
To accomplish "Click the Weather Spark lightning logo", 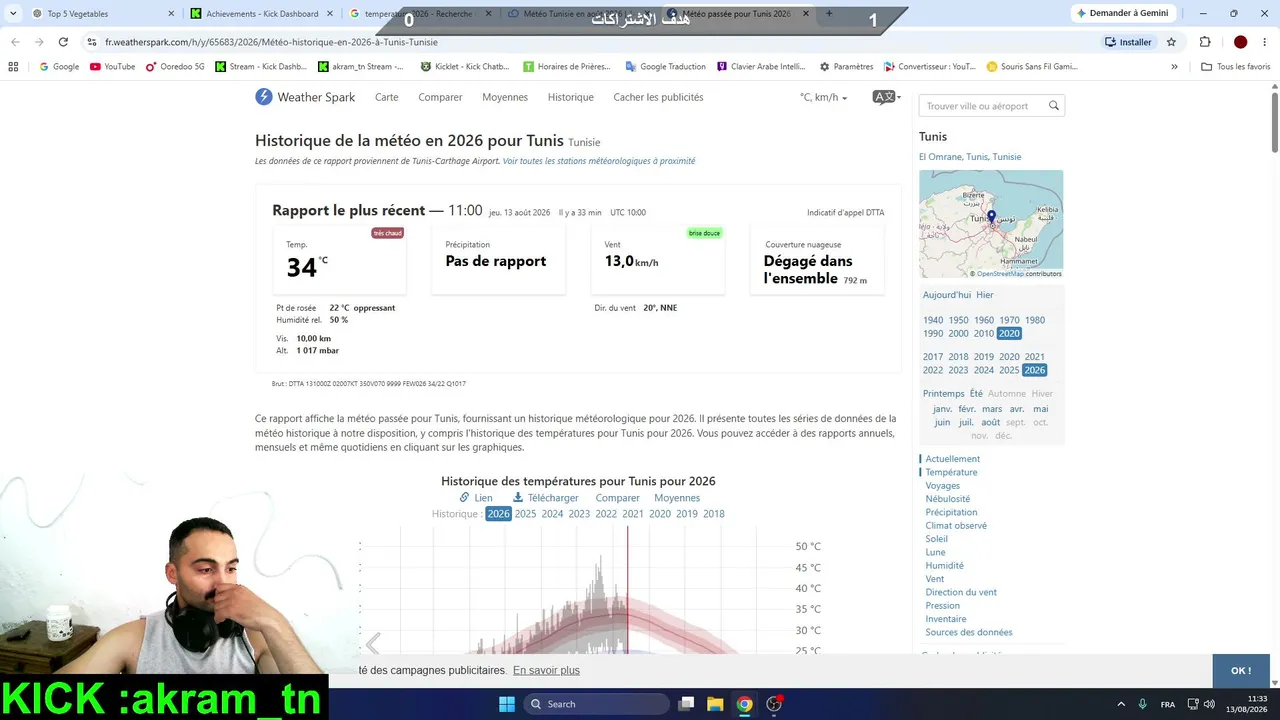I will [x=263, y=97].
